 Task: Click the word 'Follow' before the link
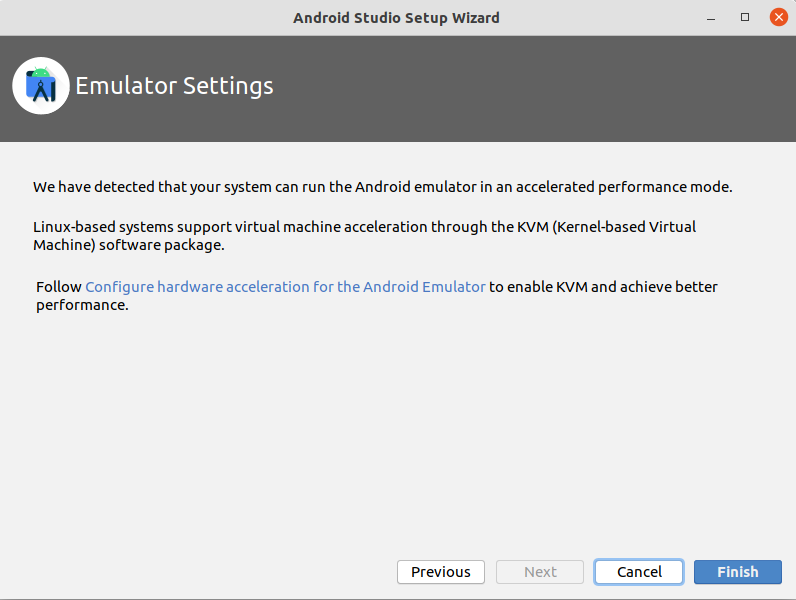[58, 287]
